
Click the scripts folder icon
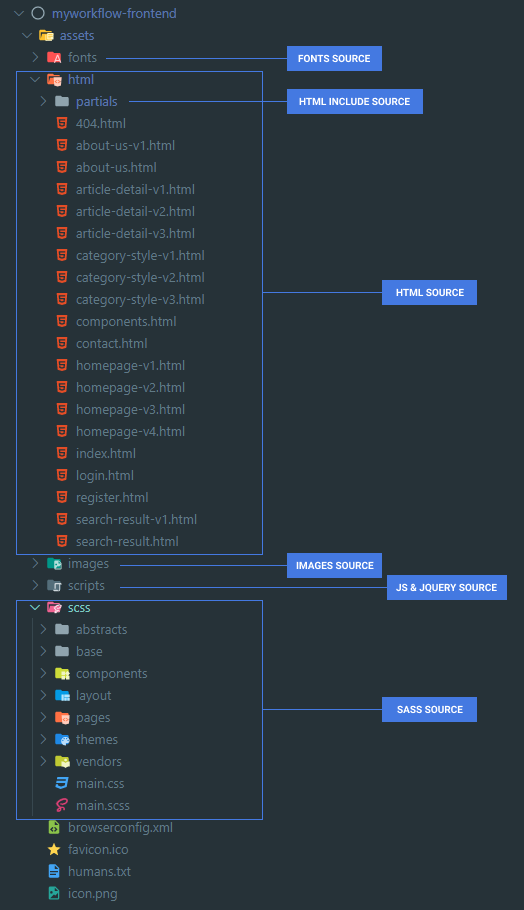54,586
